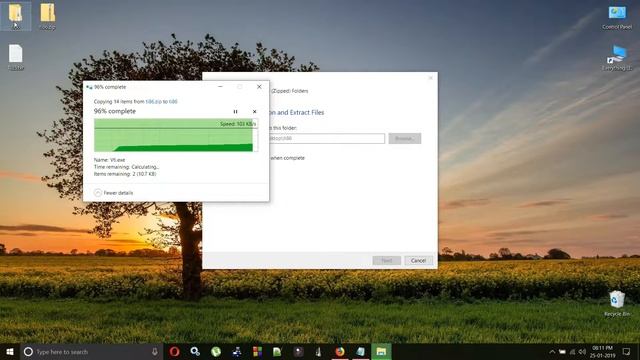Open the round green app on taskbar
The image size is (640, 360).
216,351
